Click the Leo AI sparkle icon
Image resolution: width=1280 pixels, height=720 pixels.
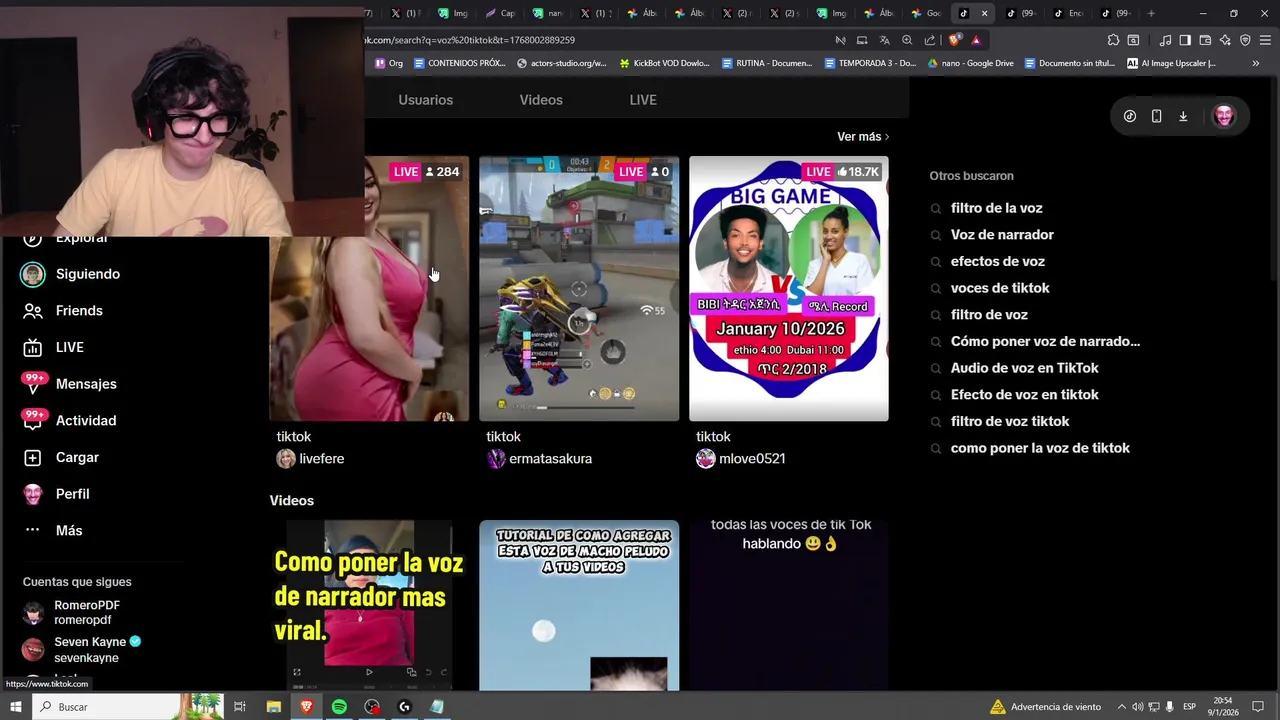(x=1225, y=40)
